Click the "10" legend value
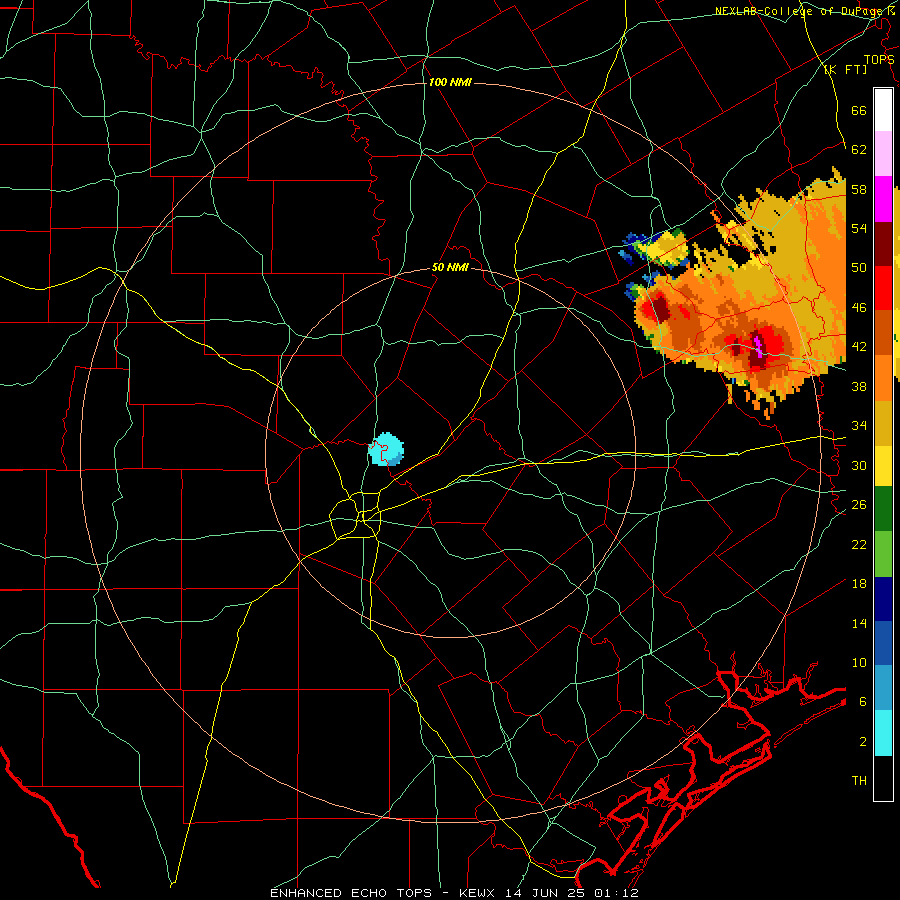This screenshot has width=900, height=900. pyautogui.click(x=859, y=662)
